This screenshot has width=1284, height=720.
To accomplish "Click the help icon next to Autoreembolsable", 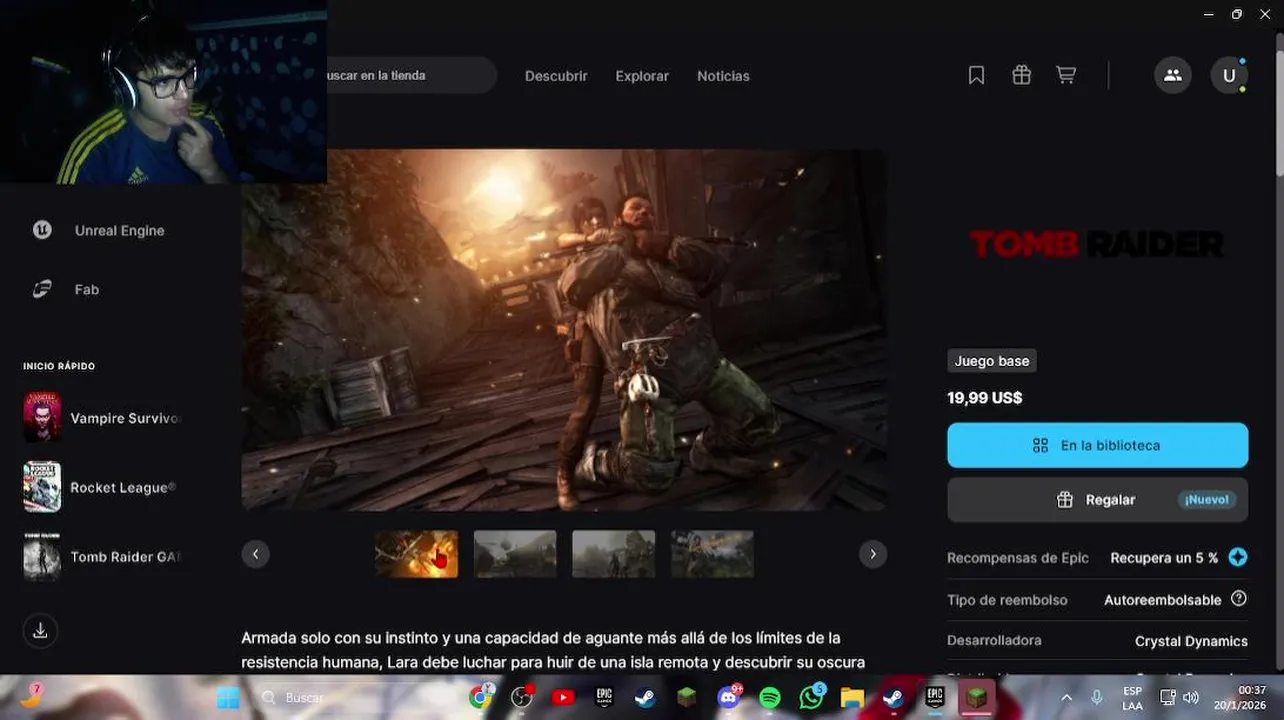I will [x=1239, y=599].
